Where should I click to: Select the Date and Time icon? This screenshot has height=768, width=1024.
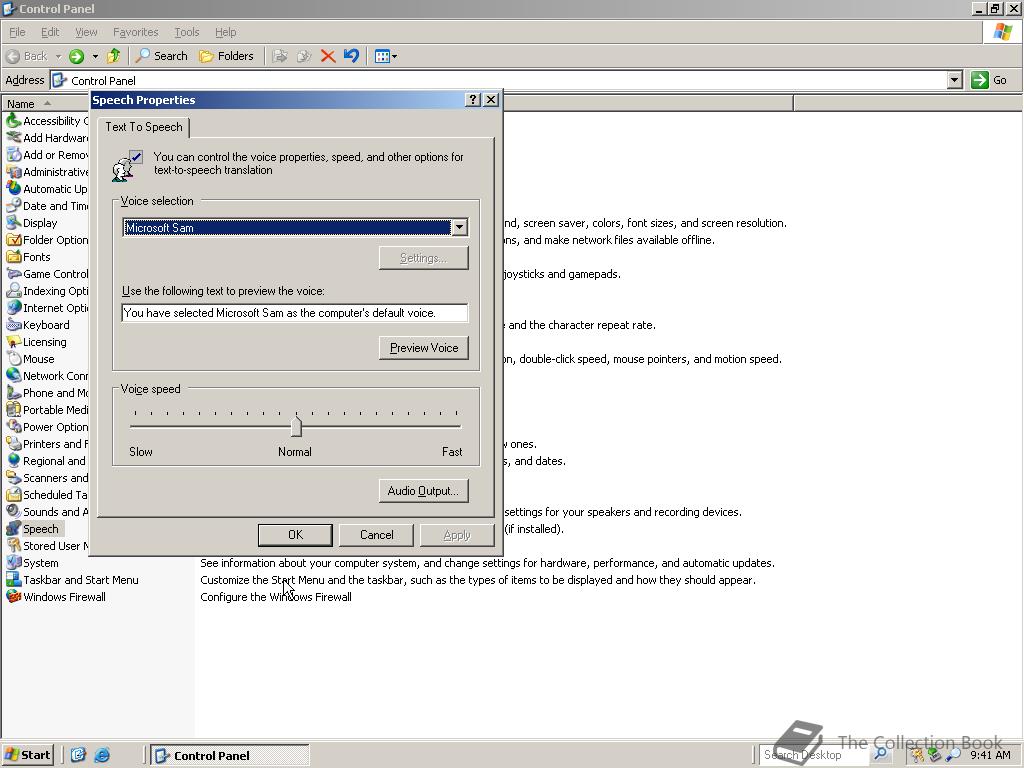click(14, 206)
